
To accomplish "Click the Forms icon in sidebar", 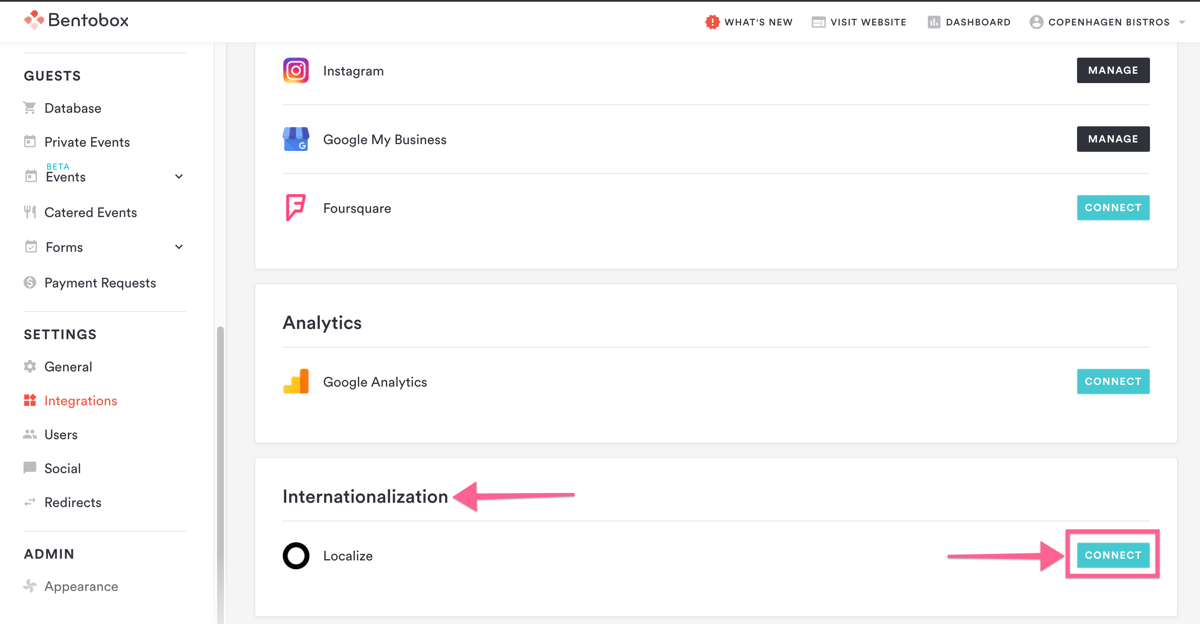I will pos(30,247).
